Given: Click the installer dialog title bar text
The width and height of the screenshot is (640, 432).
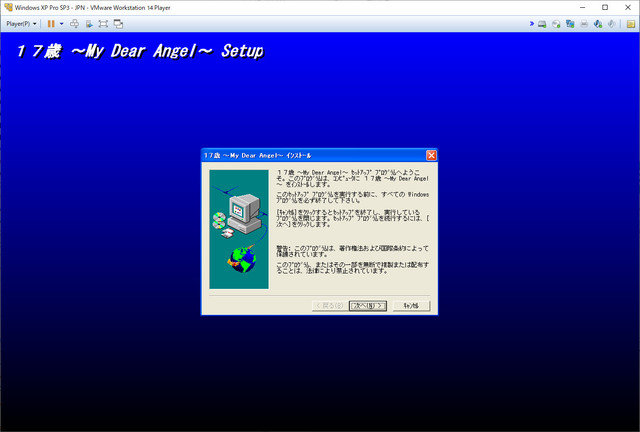Looking at the screenshot, I should pos(258,156).
